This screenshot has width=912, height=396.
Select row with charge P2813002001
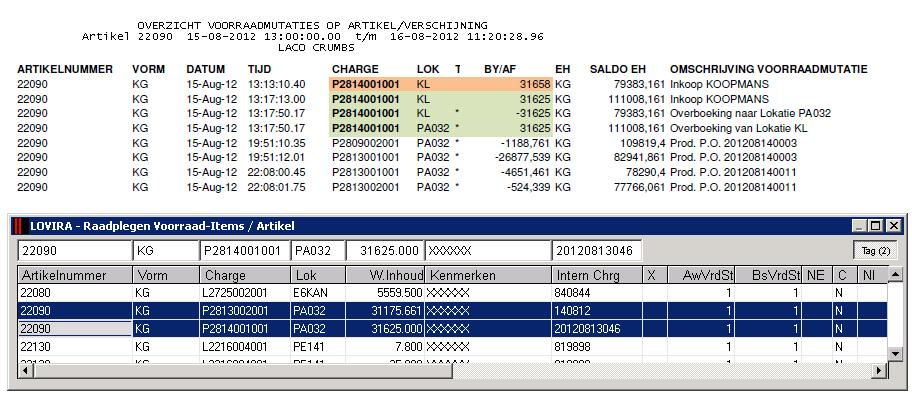(453, 311)
